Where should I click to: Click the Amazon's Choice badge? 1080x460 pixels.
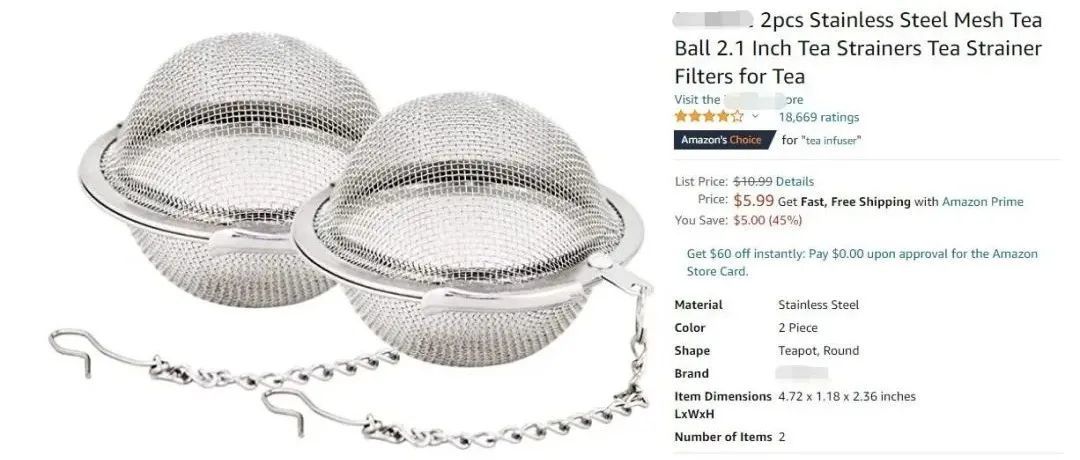click(724, 140)
